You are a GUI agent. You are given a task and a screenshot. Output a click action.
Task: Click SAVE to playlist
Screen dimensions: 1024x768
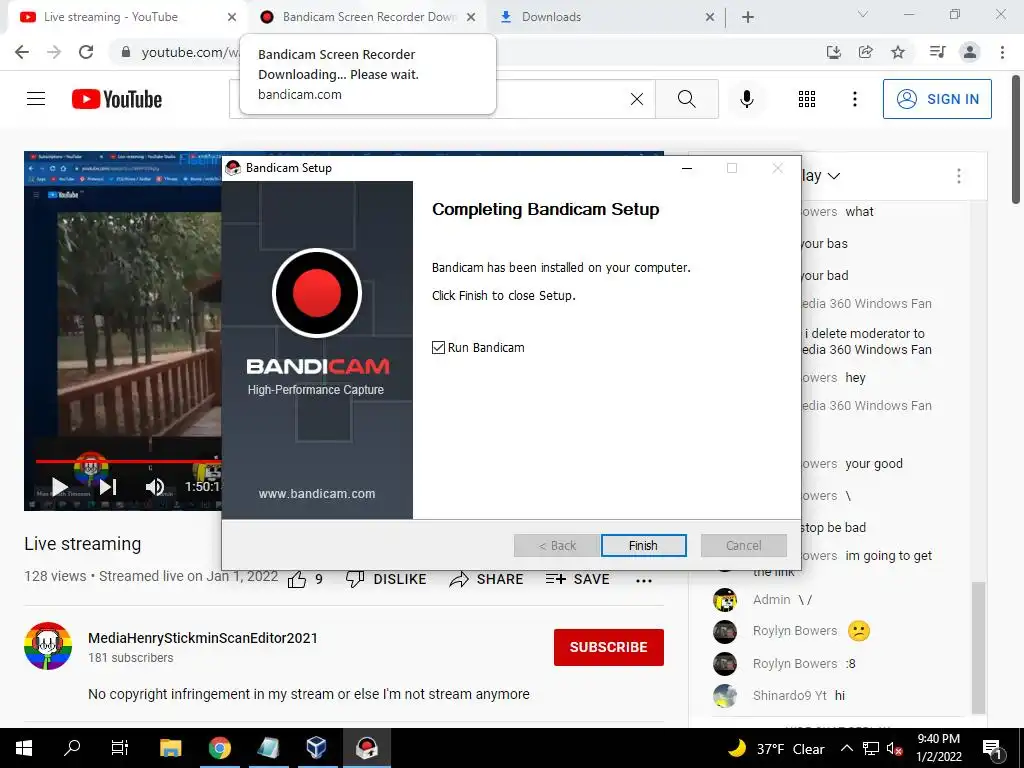point(577,579)
